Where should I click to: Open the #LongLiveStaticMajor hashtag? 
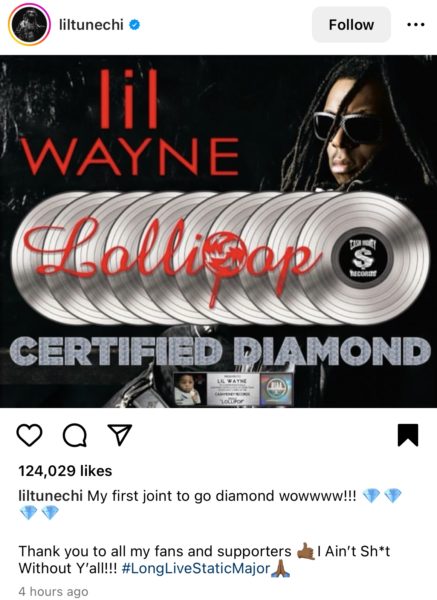coord(196,568)
